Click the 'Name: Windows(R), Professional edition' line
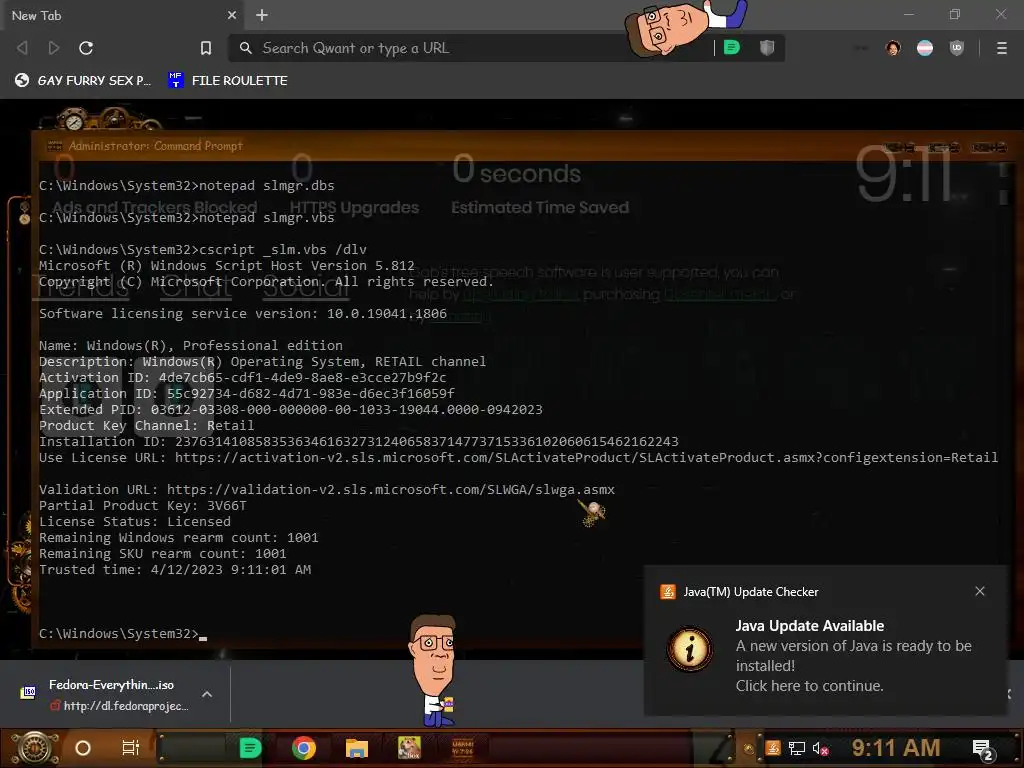This screenshot has width=1024, height=768. (x=191, y=345)
